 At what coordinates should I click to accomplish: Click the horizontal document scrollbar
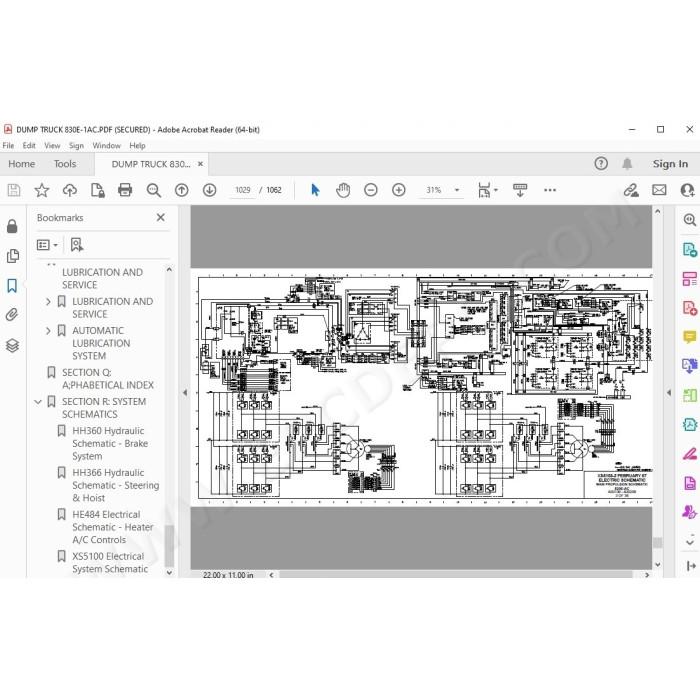pos(456,575)
